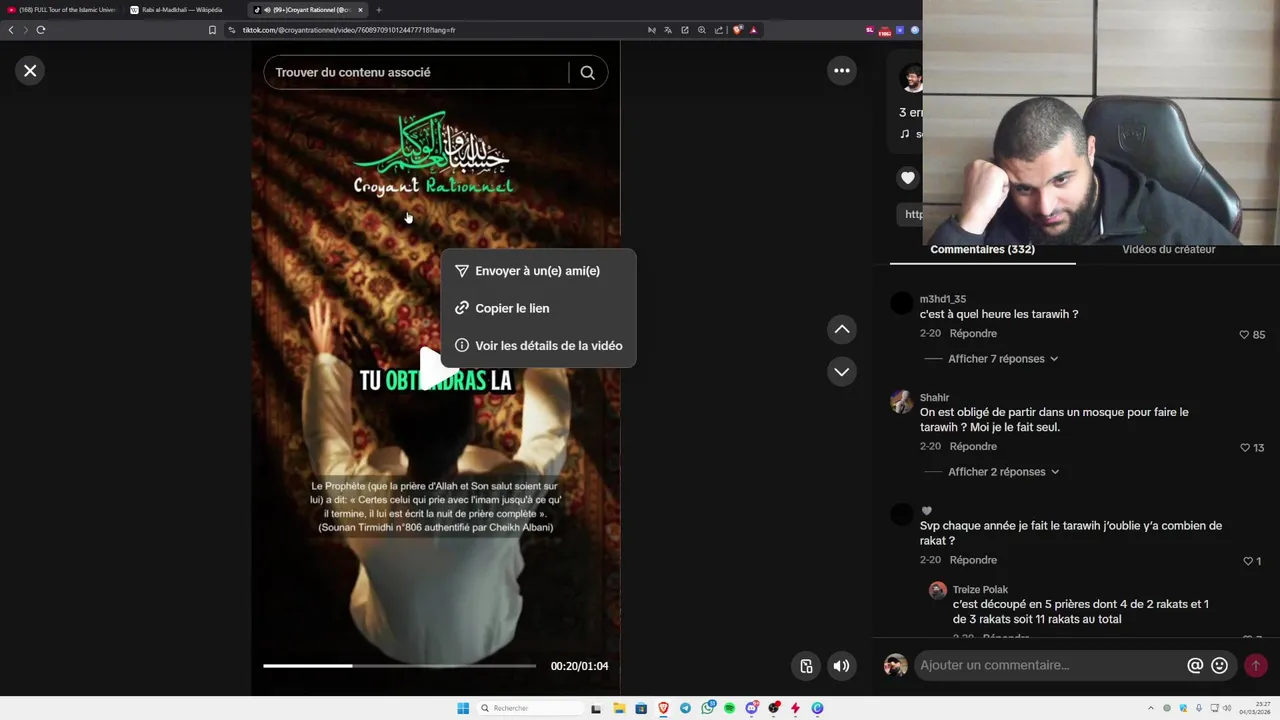Open Brave Shields lion icon
Image resolution: width=1280 pixels, height=720 pixels.
738,30
